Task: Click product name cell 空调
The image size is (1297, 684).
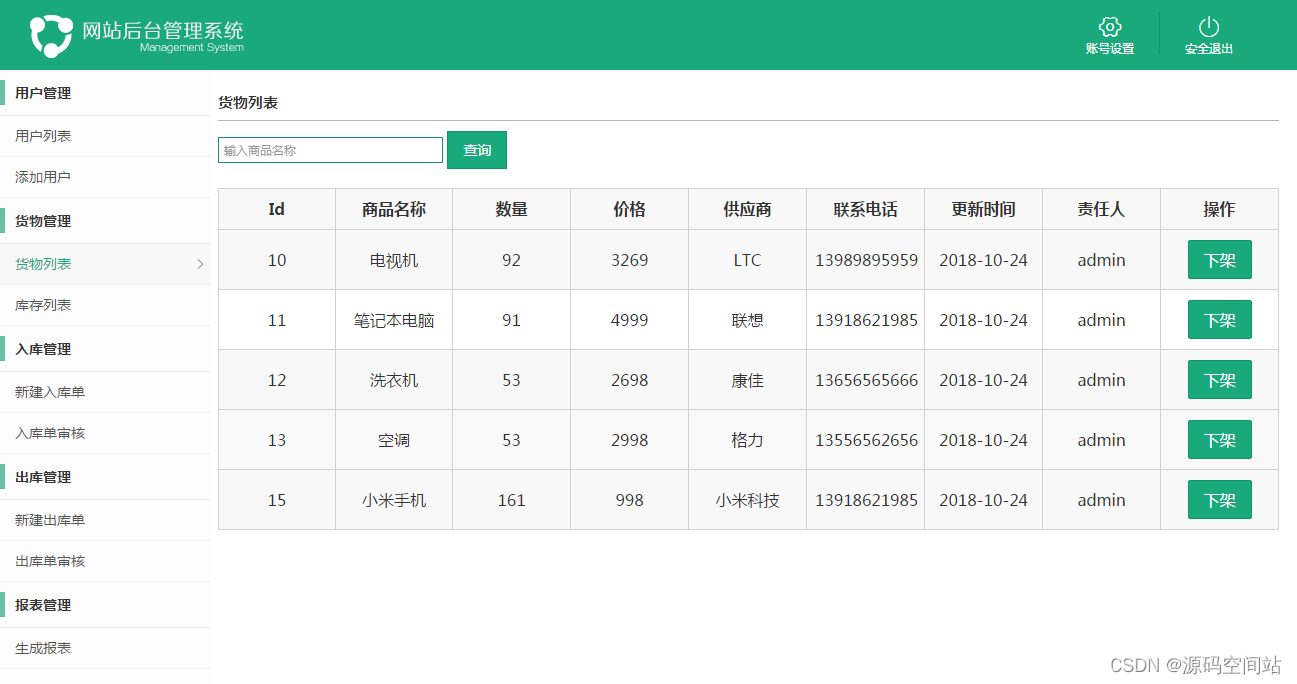Action: coord(394,440)
